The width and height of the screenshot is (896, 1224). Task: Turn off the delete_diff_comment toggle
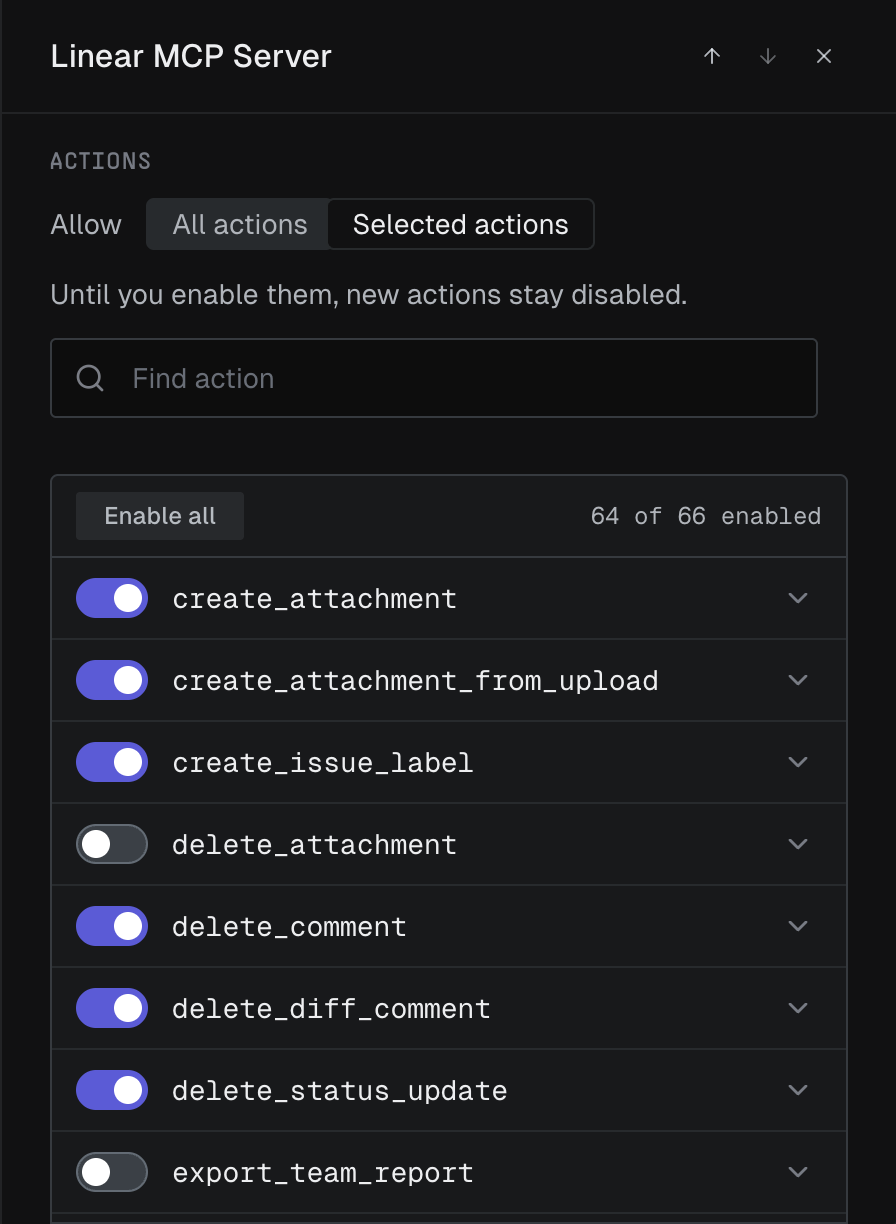112,1008
